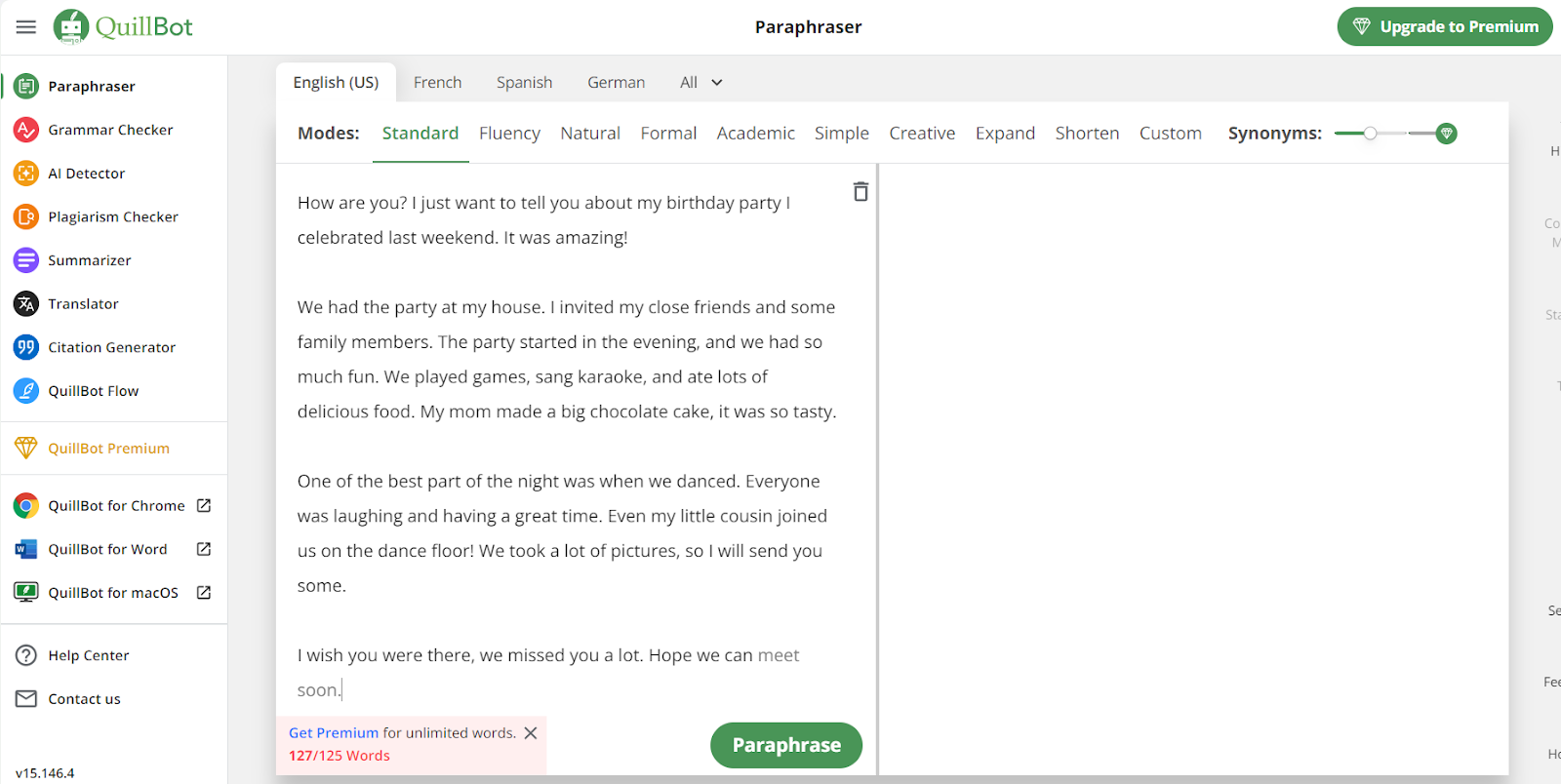Open Grammar Checker icon
The height and width of the screenshot is (784, 1561).
(26, 130)
